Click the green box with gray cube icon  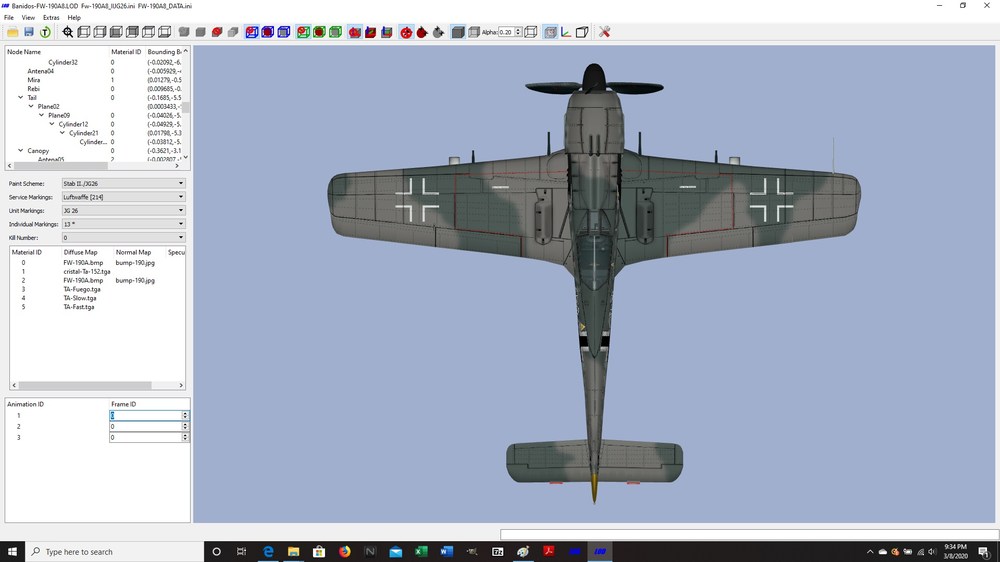coord(335,32)
